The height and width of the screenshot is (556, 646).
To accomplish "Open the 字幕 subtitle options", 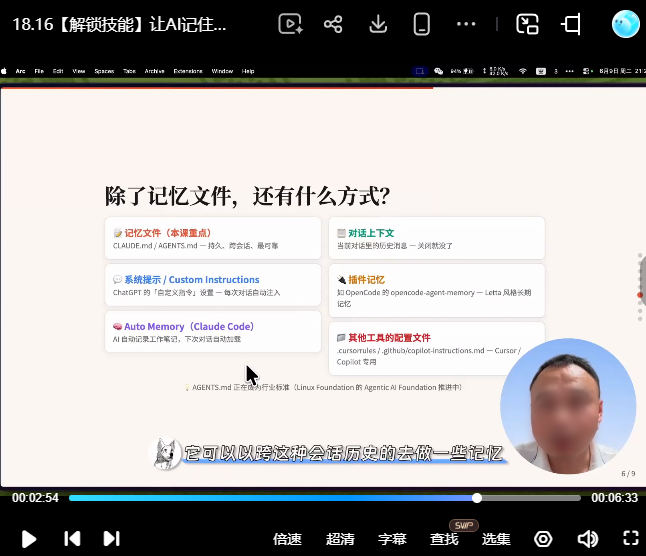I will point(392,539).
